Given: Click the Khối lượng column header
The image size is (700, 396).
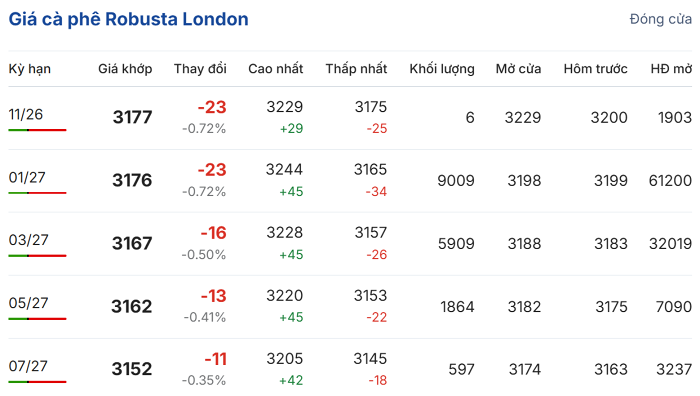Looking at the screenshot, I should [x=442, y=69].
